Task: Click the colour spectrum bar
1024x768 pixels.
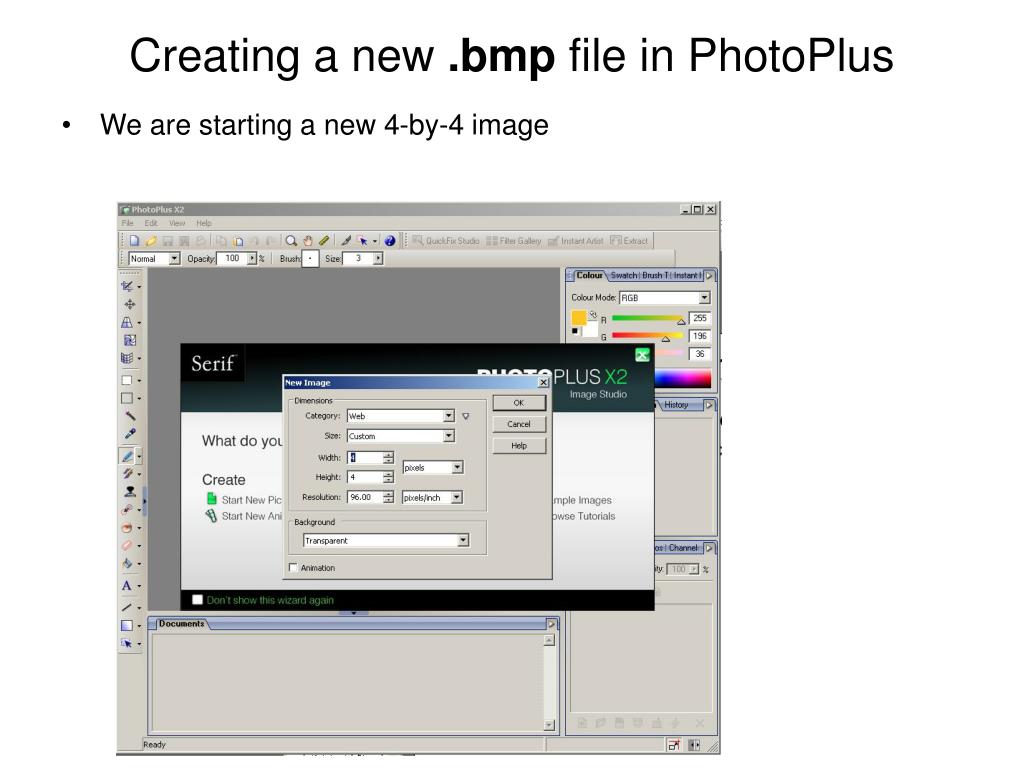Action: [x=682, y=379]
